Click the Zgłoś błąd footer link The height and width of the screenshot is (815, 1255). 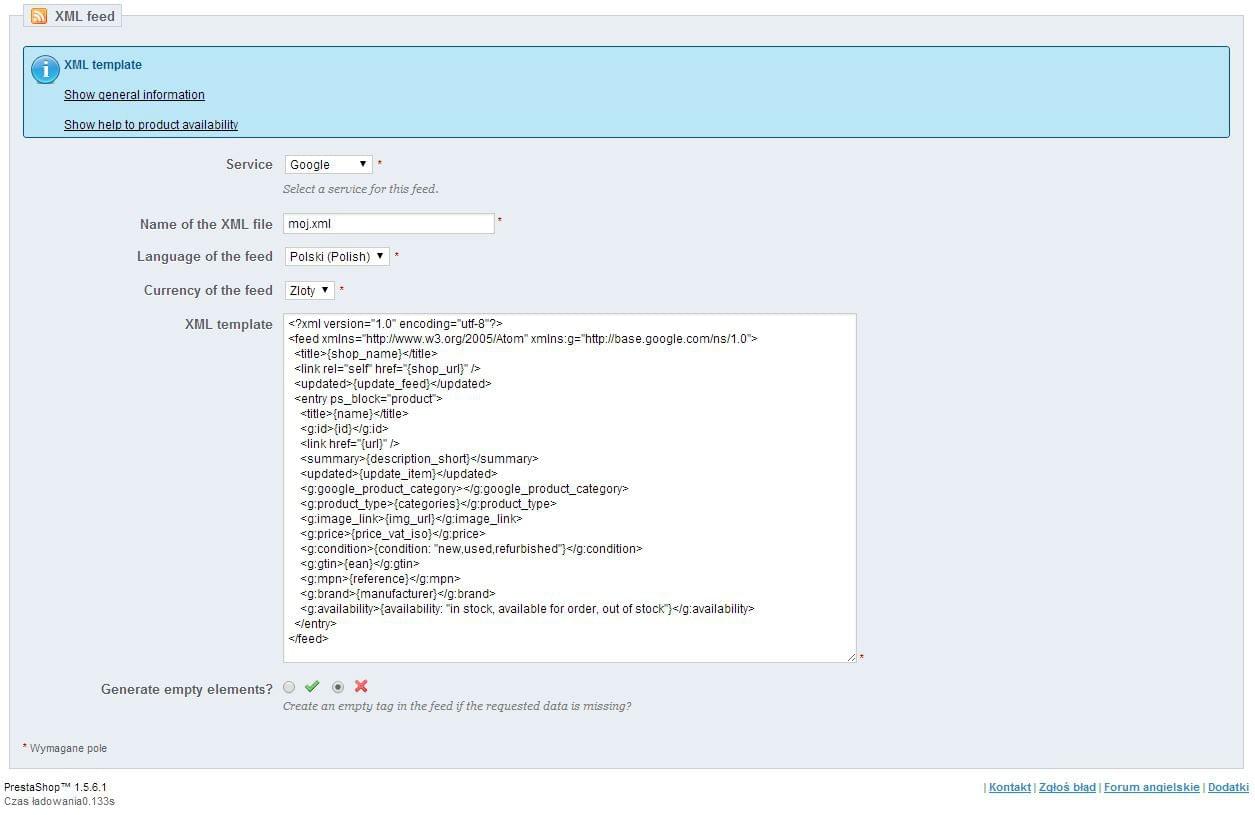(1067, 788)
